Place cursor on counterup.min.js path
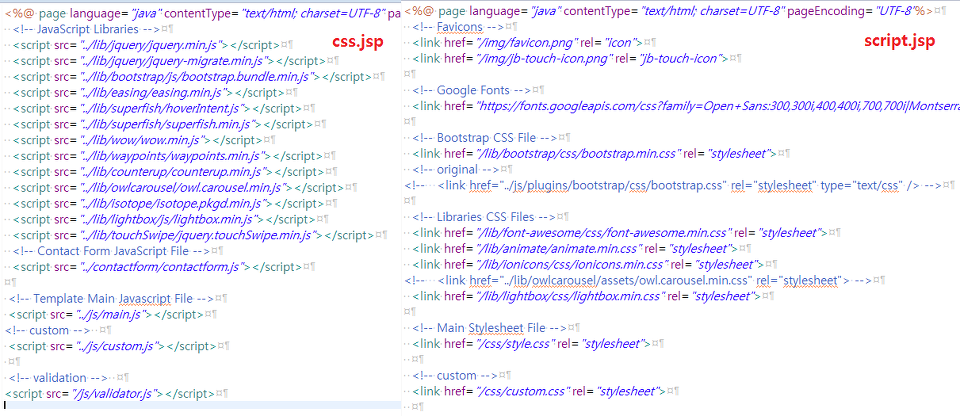Screen dimensions: 960x416 [175, 172]
